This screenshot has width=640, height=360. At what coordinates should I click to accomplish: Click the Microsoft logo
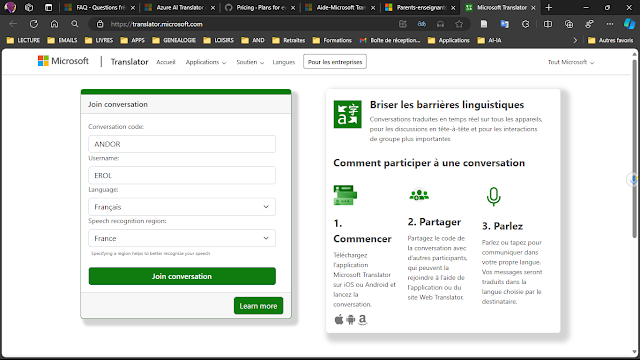[63, 61]
